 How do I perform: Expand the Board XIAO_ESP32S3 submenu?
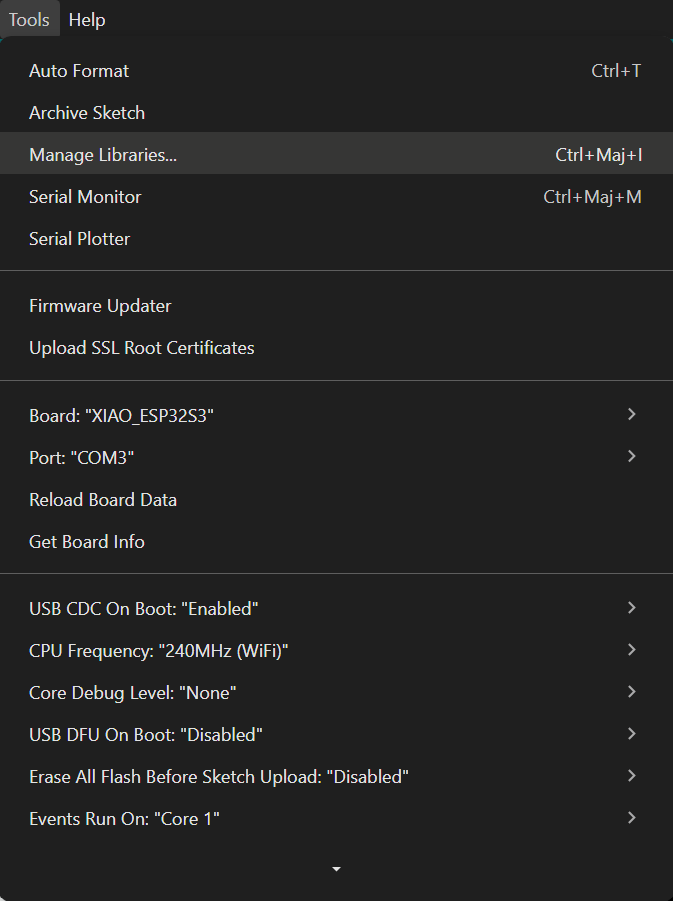point(122,415)
